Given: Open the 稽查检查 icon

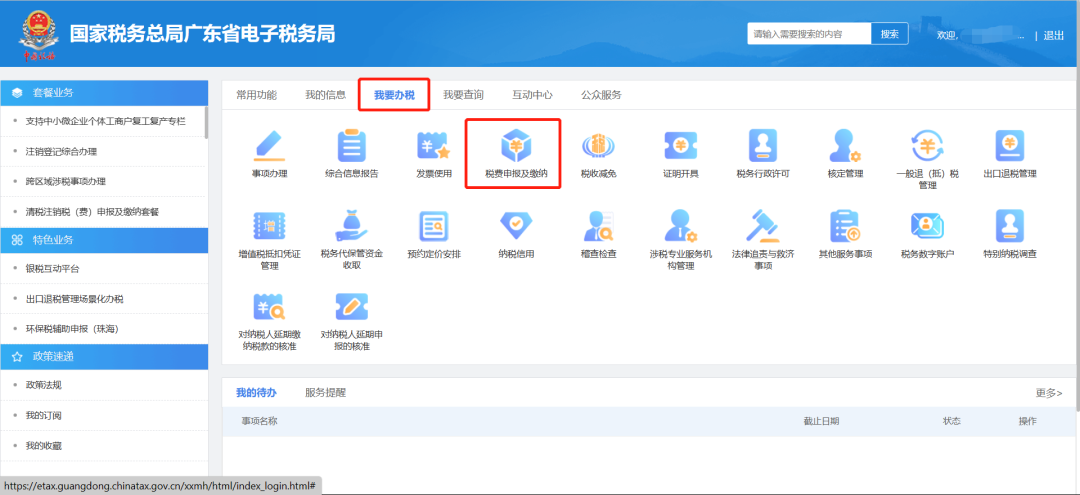Looking at the screenshot, I should click(x=598, y=227).
